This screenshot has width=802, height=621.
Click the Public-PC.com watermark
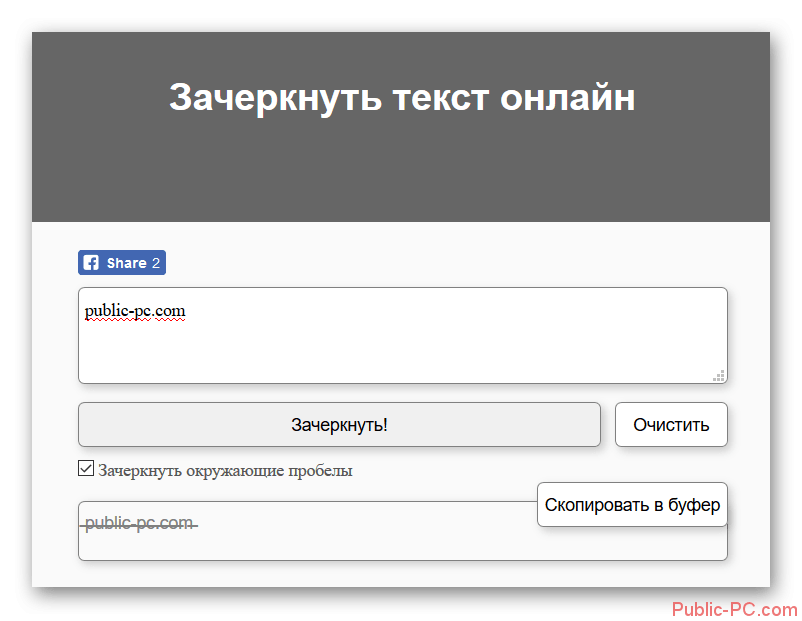[735, 609]
